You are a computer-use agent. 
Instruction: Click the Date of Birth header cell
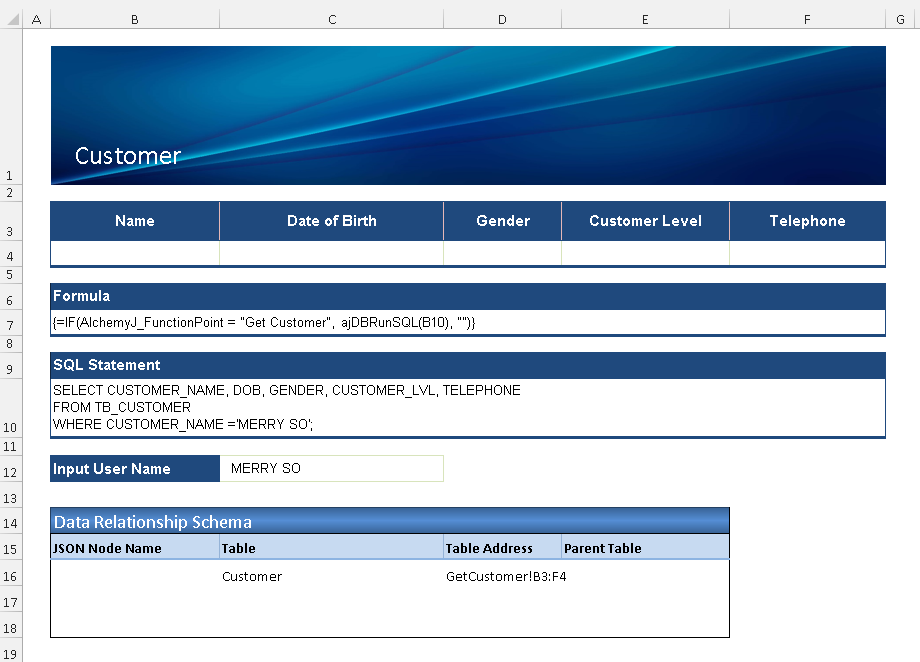(x=331, y=221)
